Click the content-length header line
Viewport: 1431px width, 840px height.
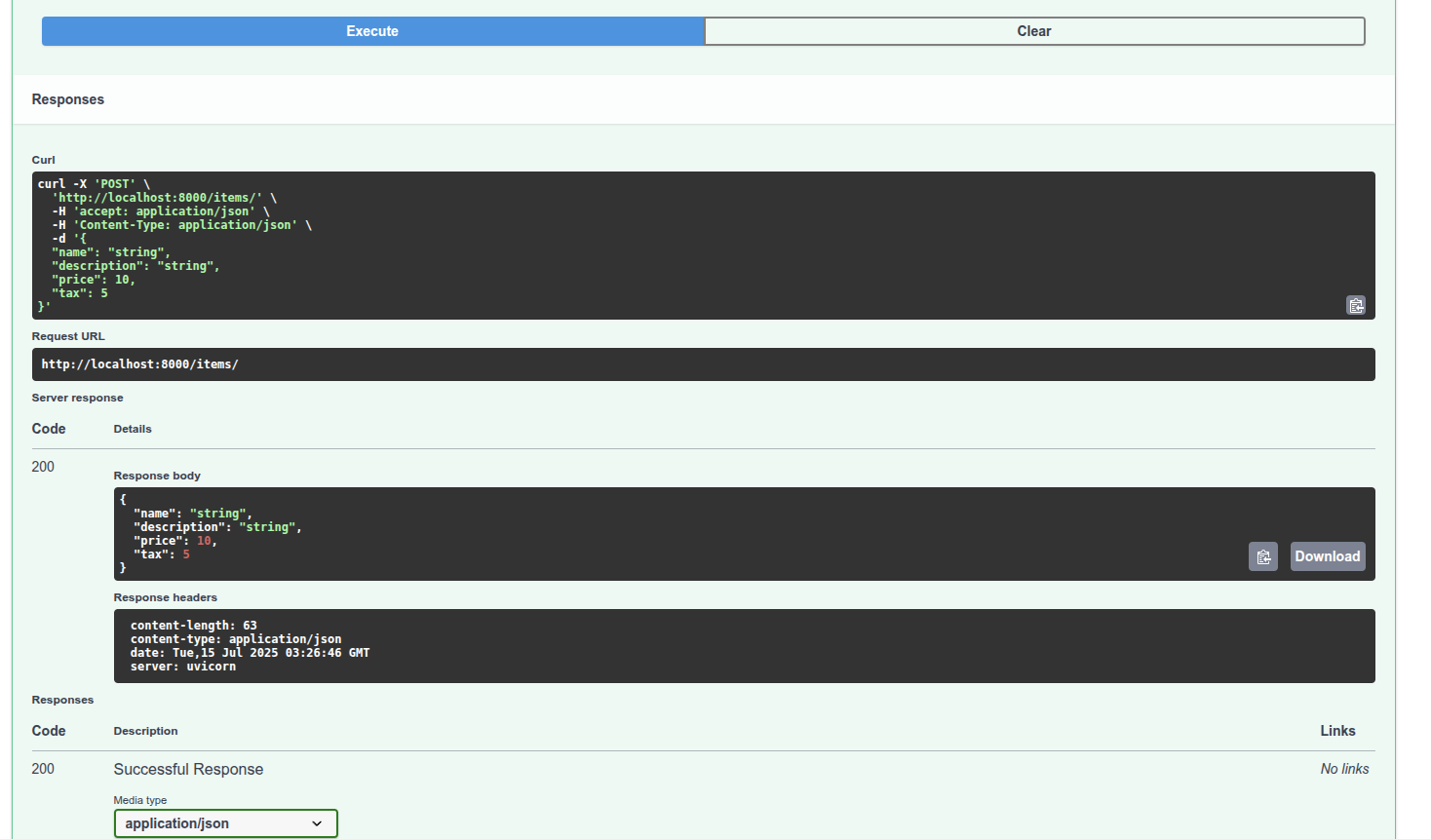point(194,626)
